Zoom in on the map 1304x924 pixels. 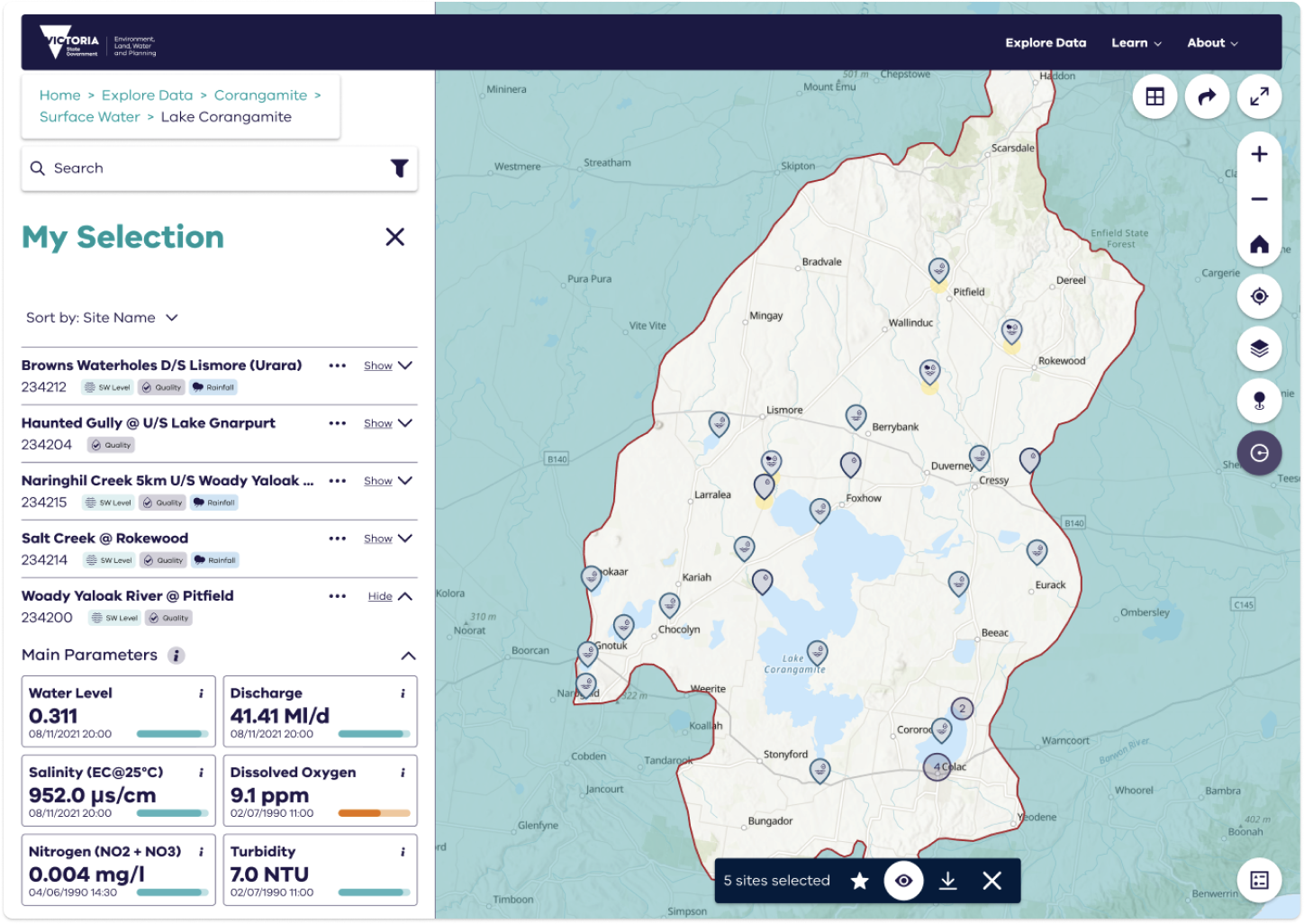1259,154
